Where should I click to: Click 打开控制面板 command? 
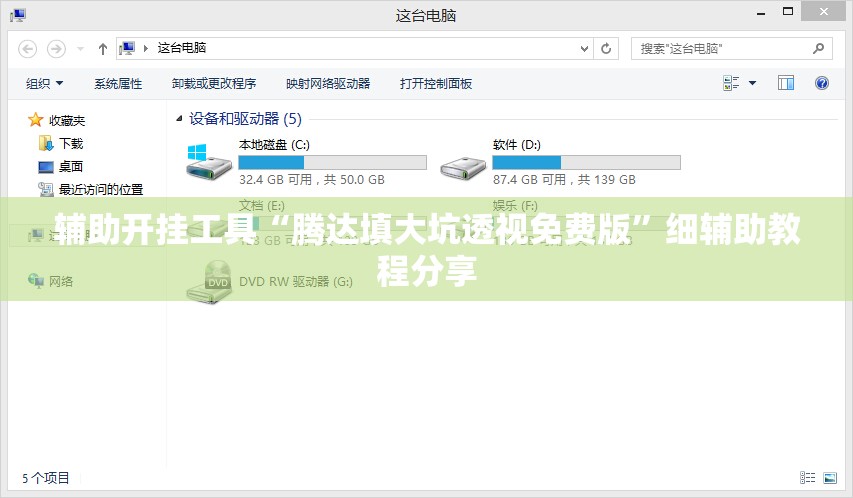point(436,83)
